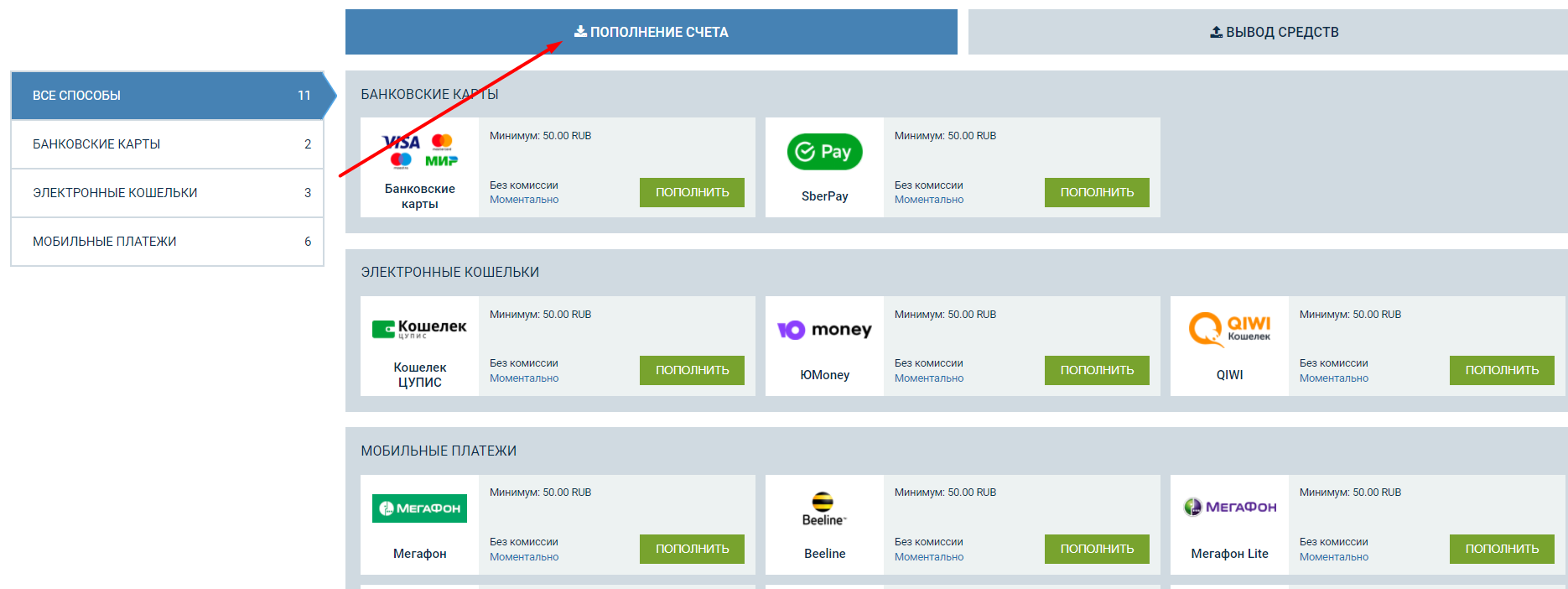Click Минимум: 50.00 RUB in SberPay card
The width and height of the screenshot is (1568, 589).
[946, 136]
